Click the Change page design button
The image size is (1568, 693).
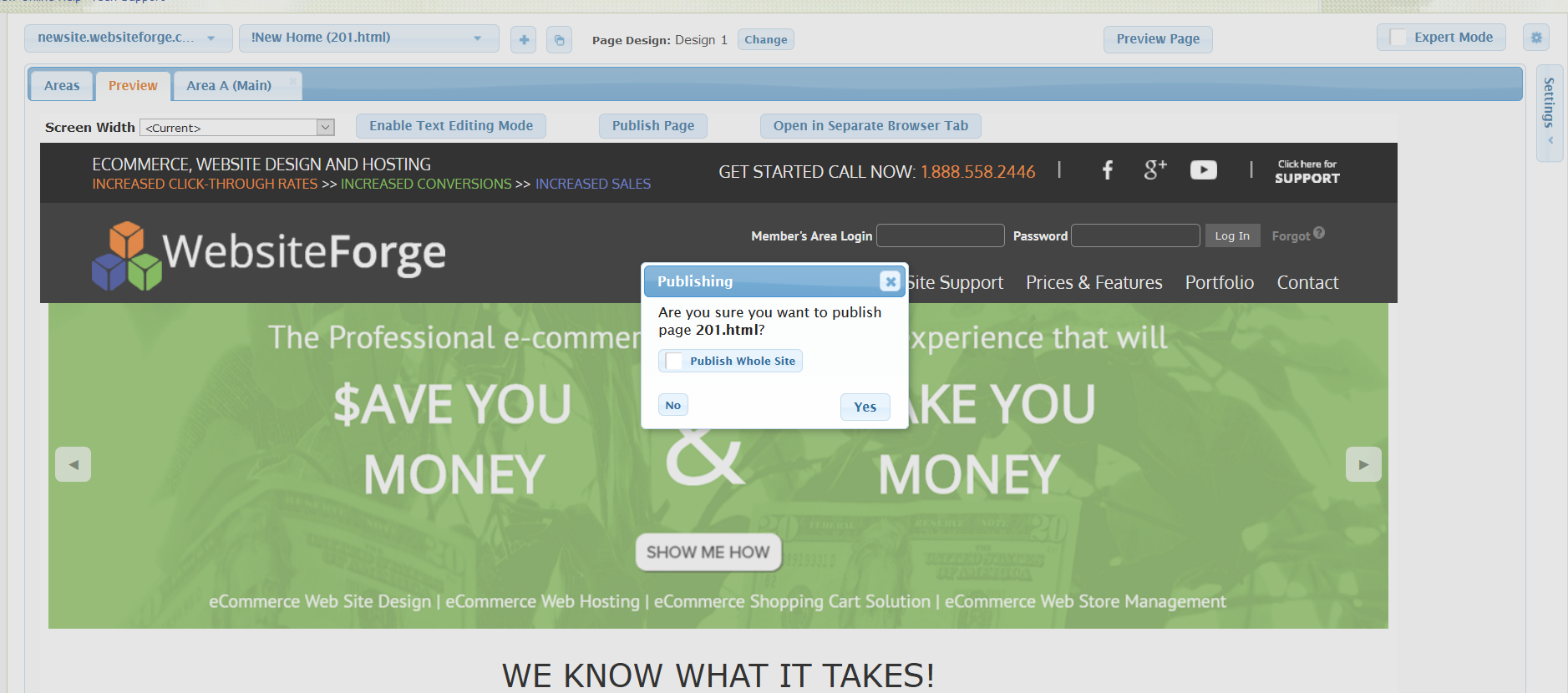[766, 39]
